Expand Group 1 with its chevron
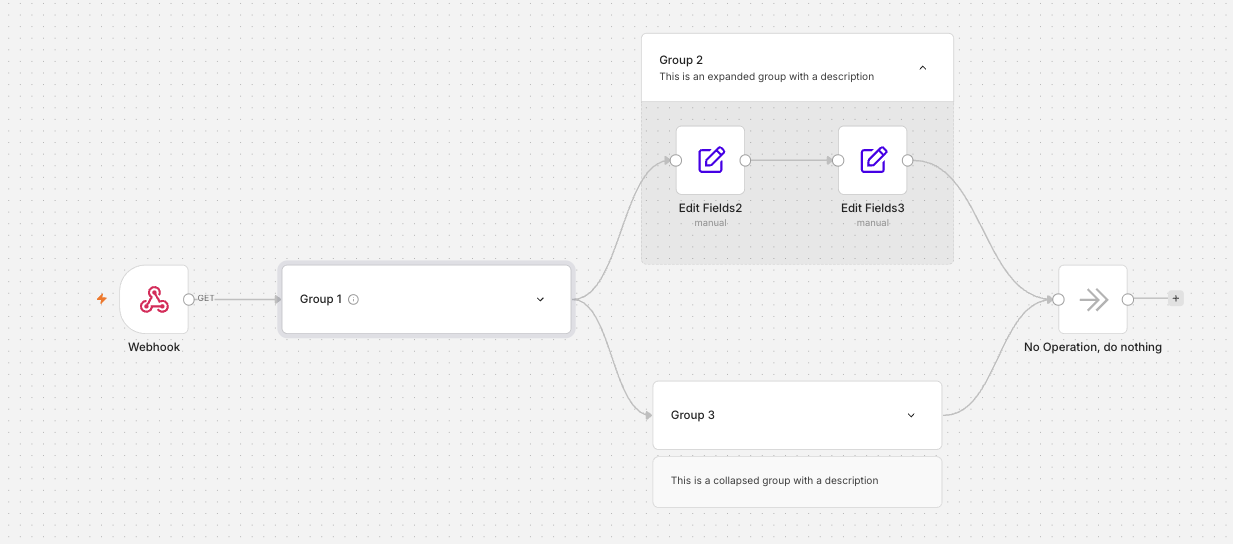Viewport: 1233px width, 544px height. (540, 299)
